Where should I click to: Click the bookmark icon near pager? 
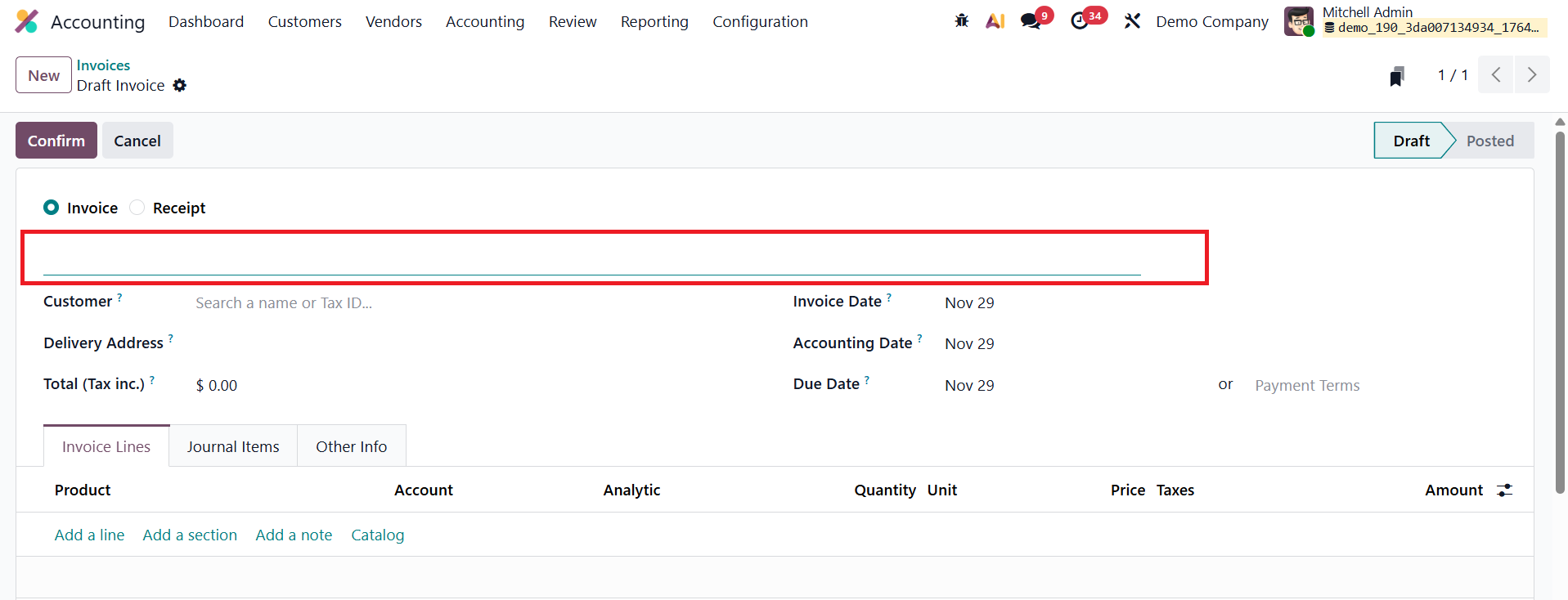[1397, 76]
